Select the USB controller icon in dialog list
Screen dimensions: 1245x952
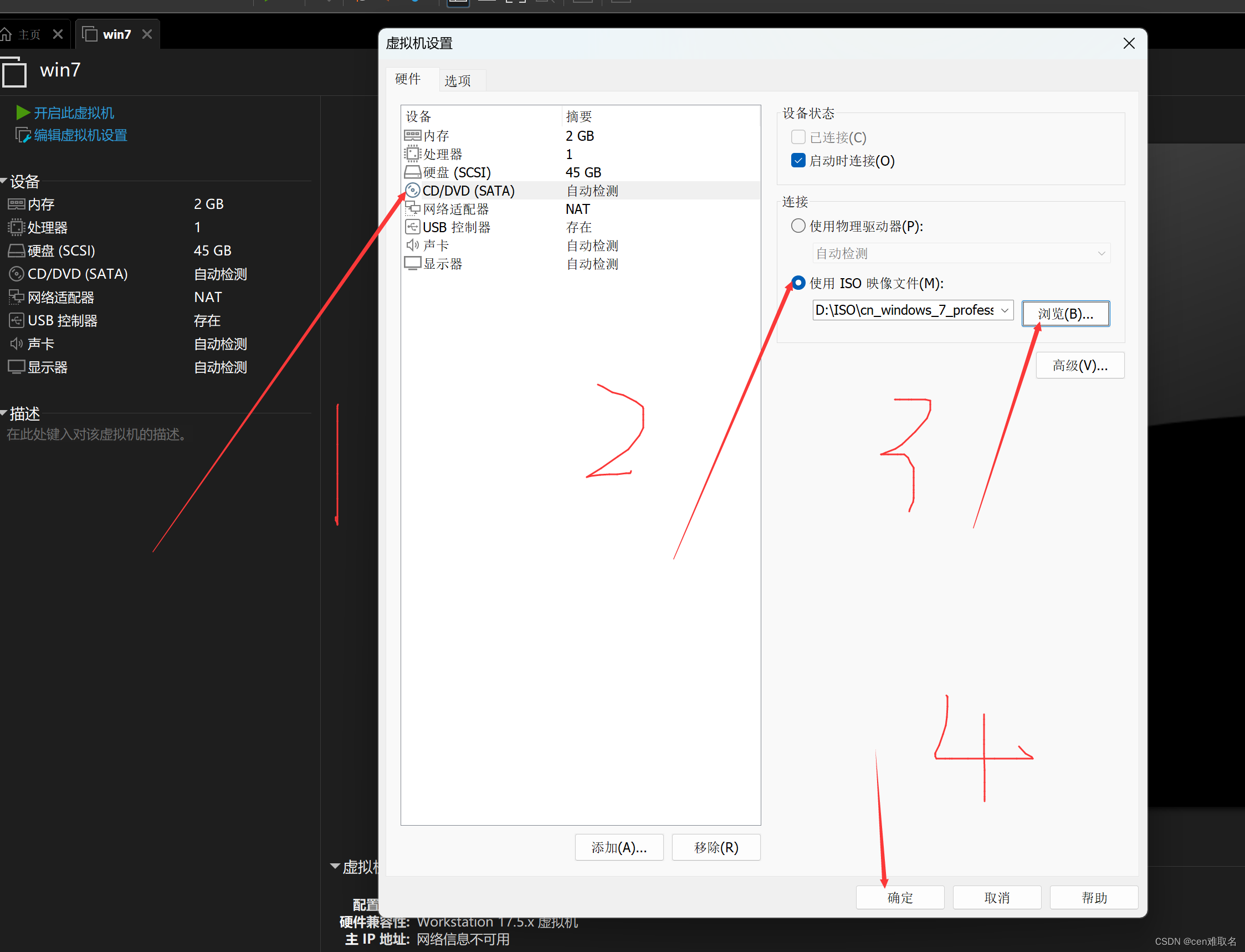click(x=412, y=227)
